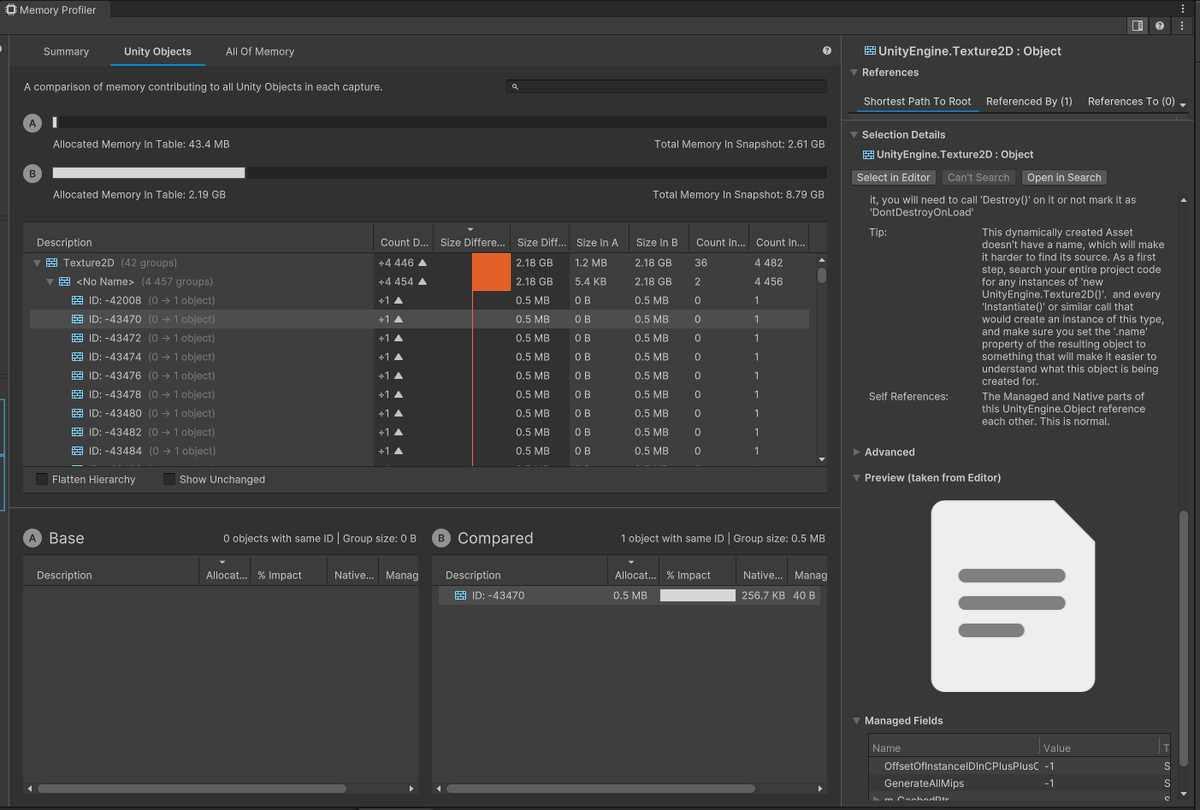Screen dimensions: 1200x810
Task: Click the orange size difference bar for Texture2D
Action: click(491, 263)
